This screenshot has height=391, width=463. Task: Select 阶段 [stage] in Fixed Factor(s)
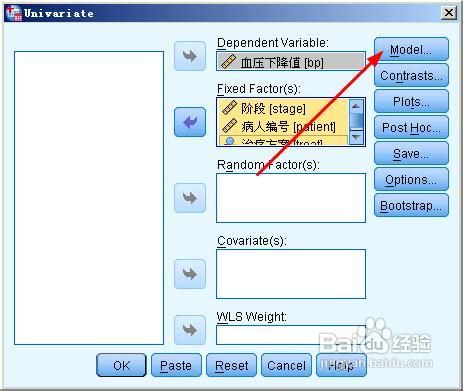[x=283, y=108]
